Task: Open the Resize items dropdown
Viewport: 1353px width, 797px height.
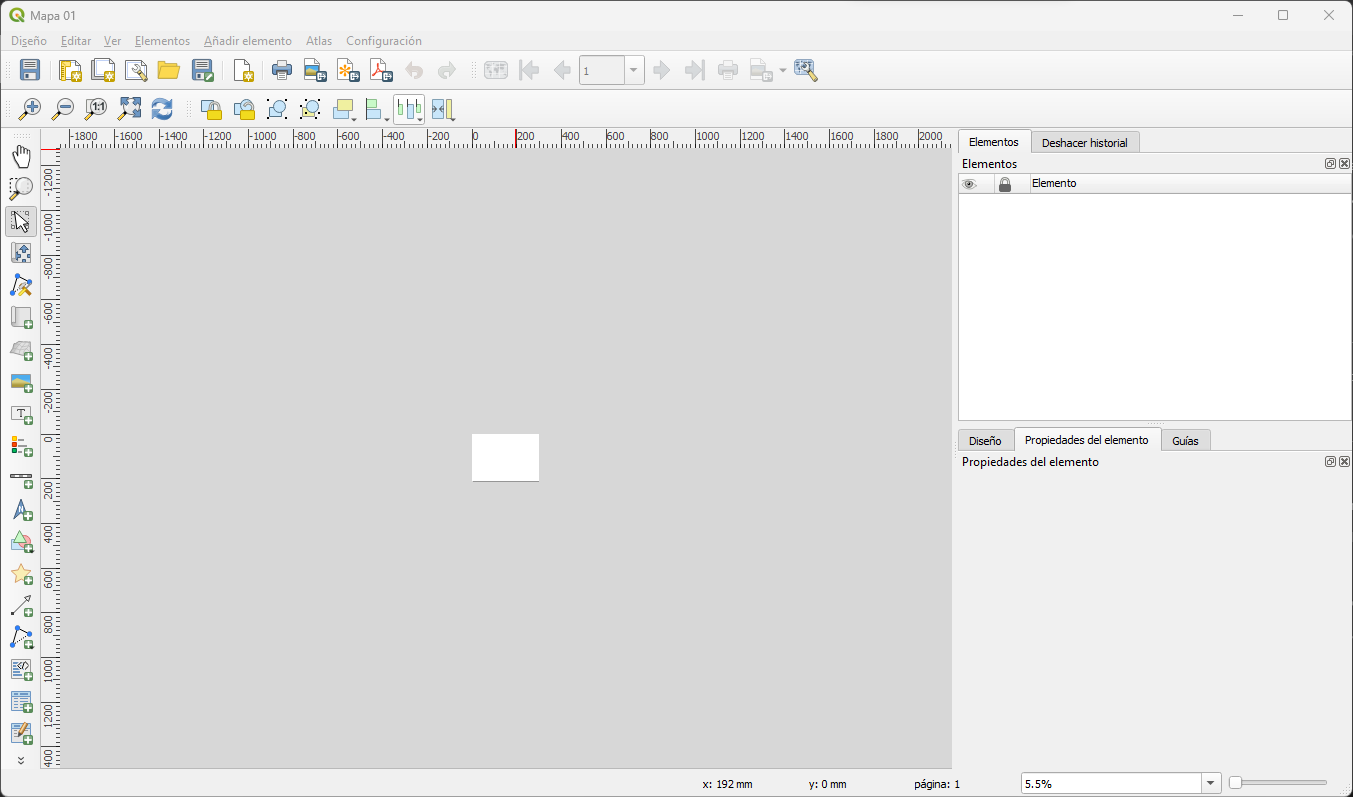Action: (443, 109)
